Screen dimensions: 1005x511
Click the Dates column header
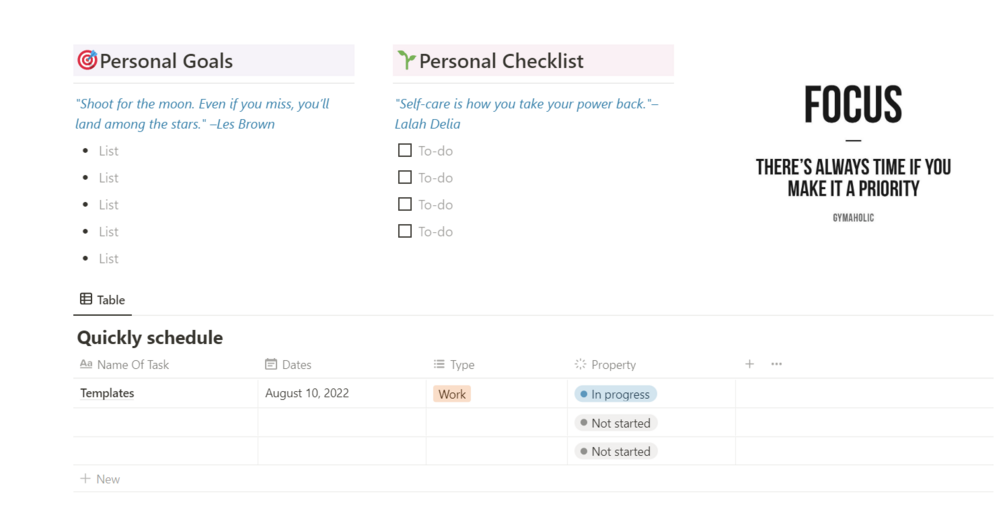pos(296,365)
